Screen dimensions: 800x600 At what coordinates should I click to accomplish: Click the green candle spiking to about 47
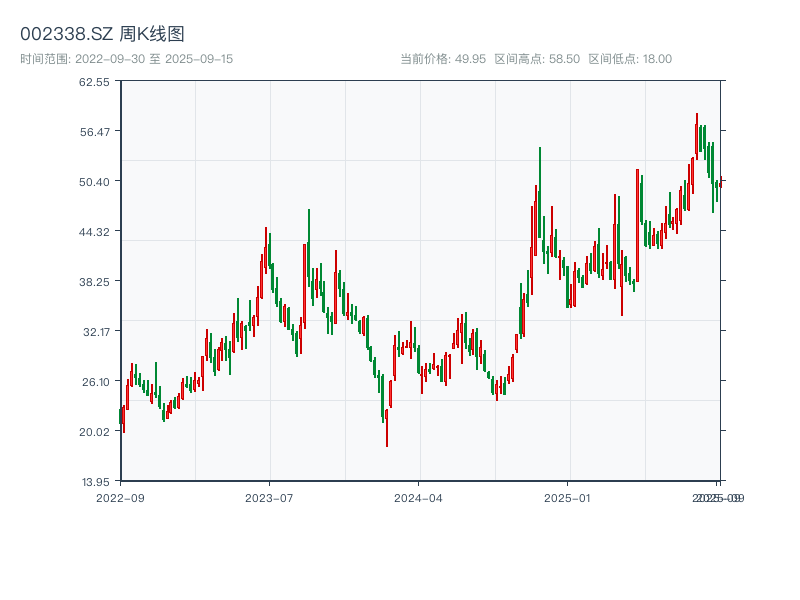pyautogui.click(x=309, y=246)
